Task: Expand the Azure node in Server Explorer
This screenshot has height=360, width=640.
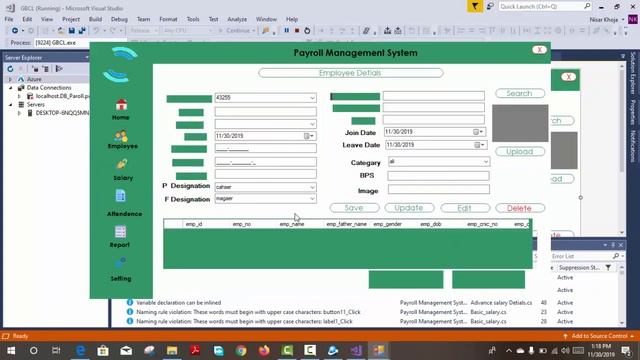Action: pyautogui.click(x=11, y=79)
